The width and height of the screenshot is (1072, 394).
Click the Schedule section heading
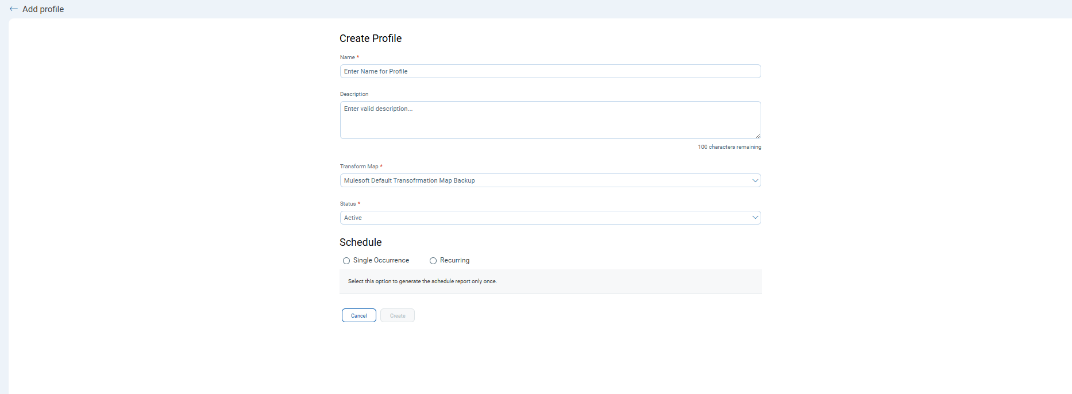click(x=360, y=242)
